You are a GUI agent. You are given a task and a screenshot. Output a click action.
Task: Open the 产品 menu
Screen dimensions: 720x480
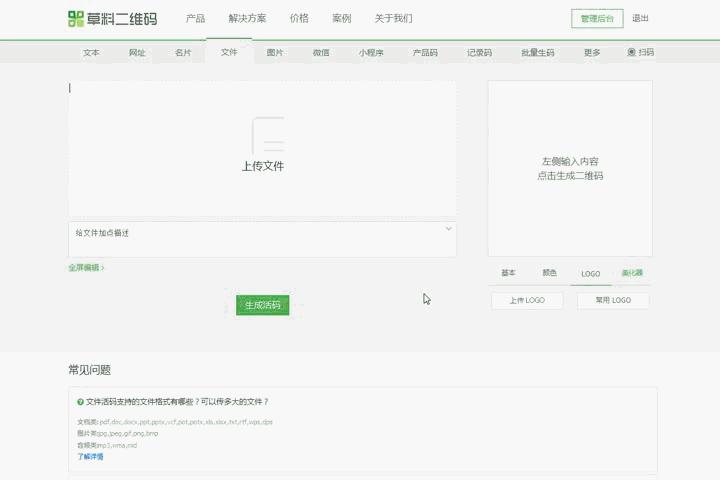coord(196,18)
